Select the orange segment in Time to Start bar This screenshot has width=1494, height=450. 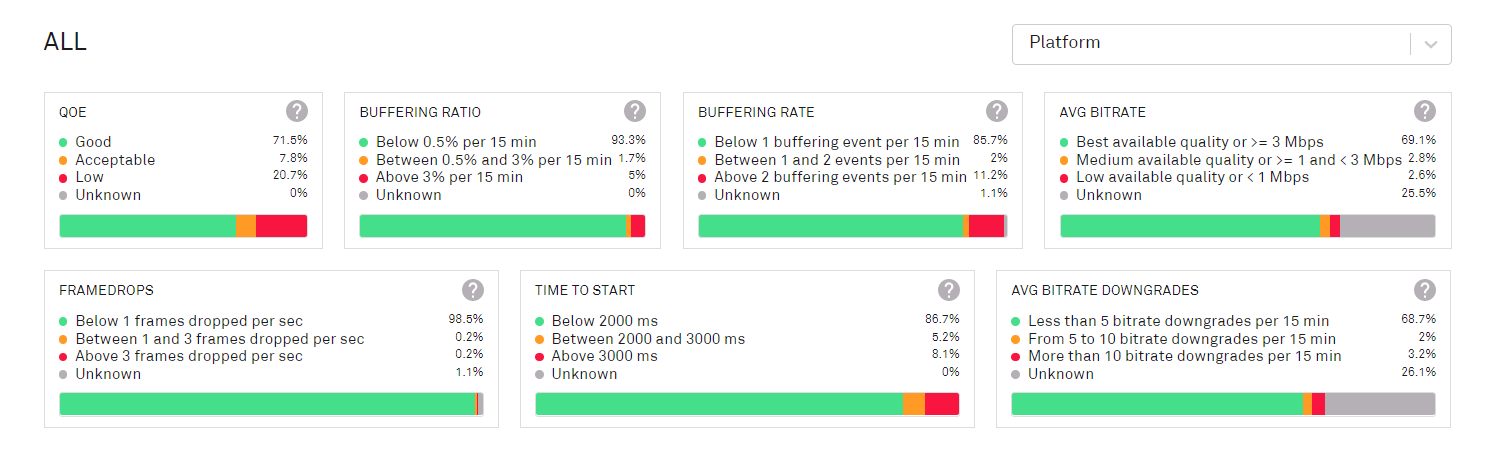(914, 404)
